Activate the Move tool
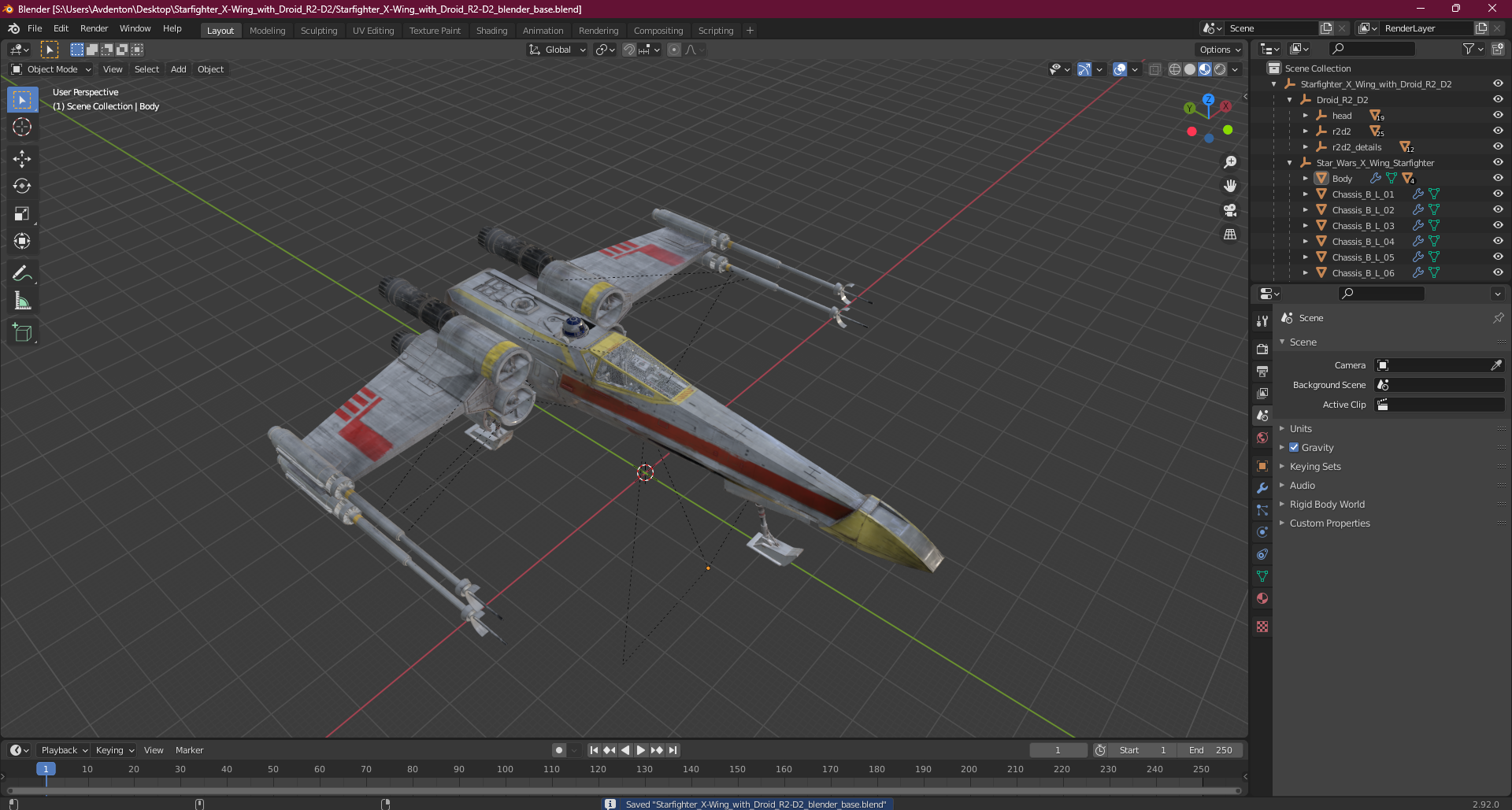 pyautogui.click(x=22, y=159)
